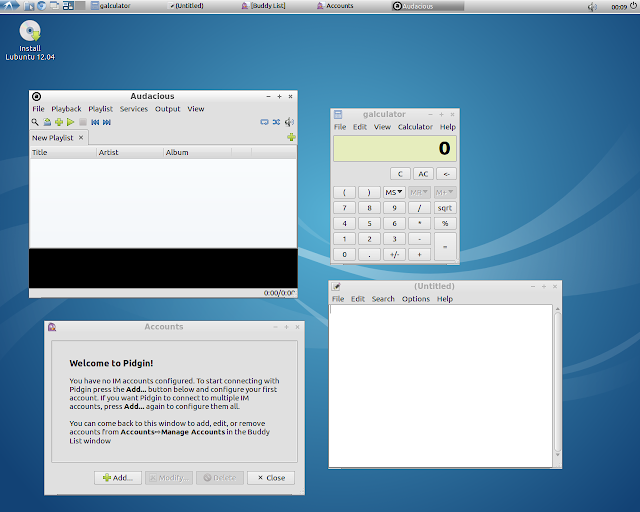The image size is (640, 512).
Task: Click the +/- sign toggle key
Action: click(394, 254)
